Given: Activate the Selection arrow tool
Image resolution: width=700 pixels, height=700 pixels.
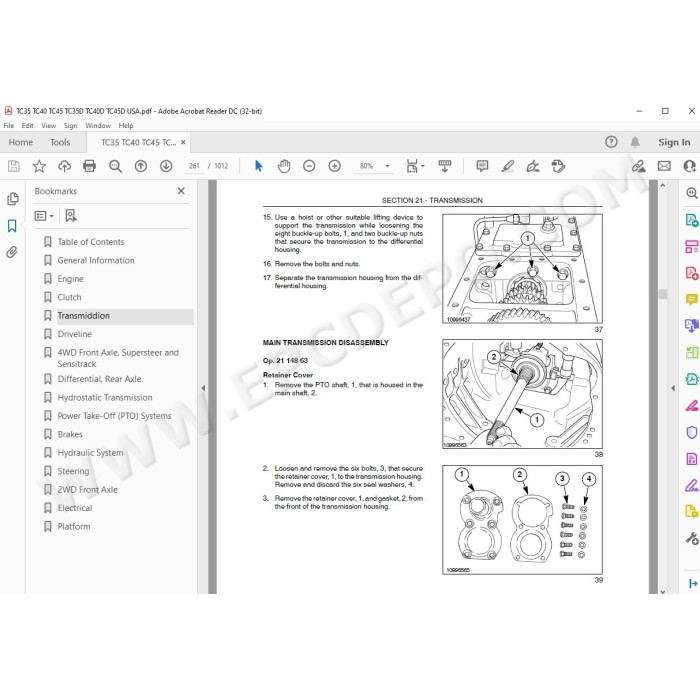Looking at the screenshot, I should tap(258, 166).
